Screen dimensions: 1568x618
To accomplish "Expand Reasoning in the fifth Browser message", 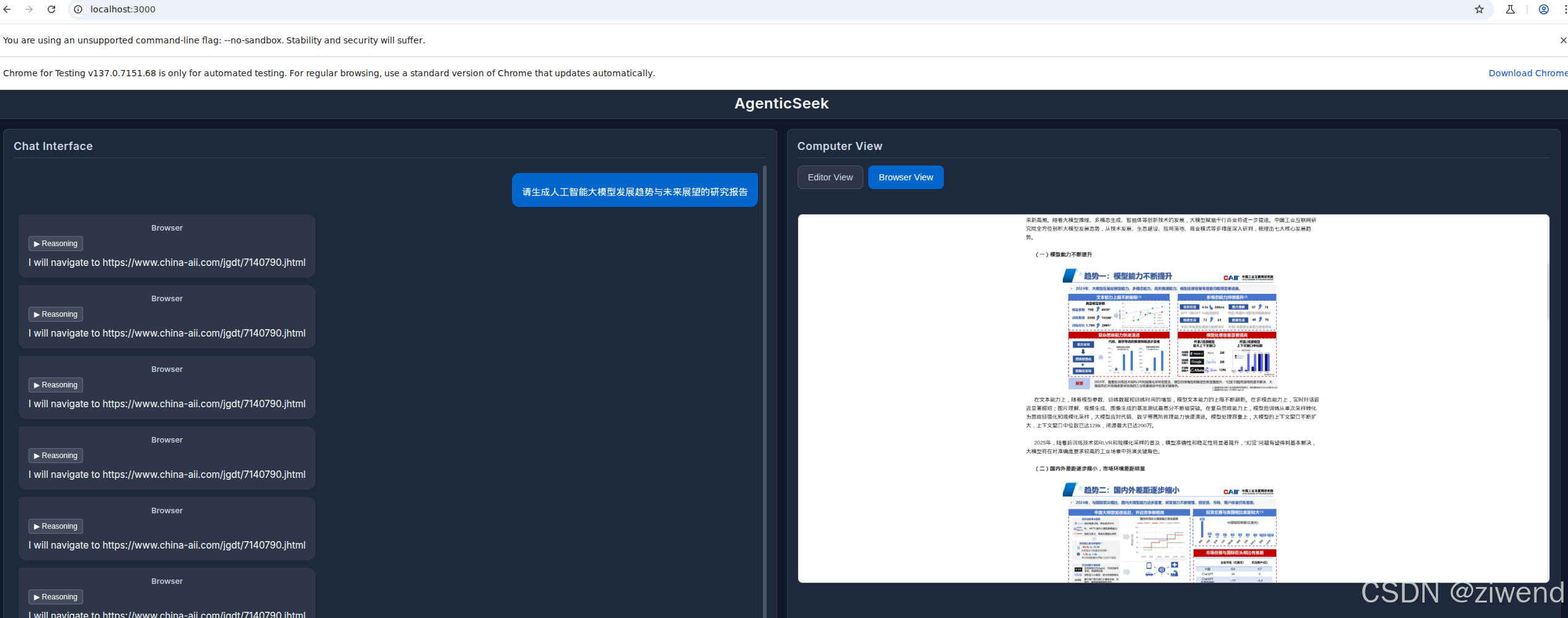I will click(56, 526).
